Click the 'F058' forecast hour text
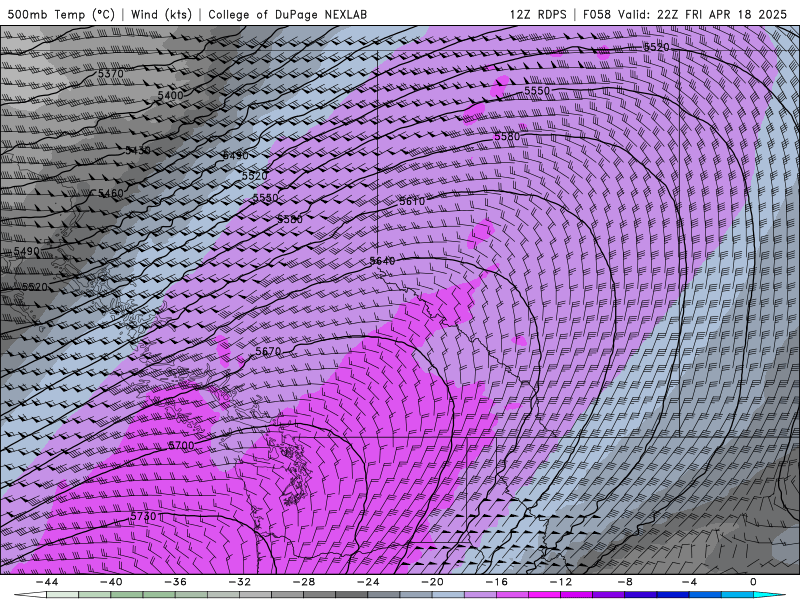Image resolution: width=800 pixels, height=600 pixels. click(597, 14)
